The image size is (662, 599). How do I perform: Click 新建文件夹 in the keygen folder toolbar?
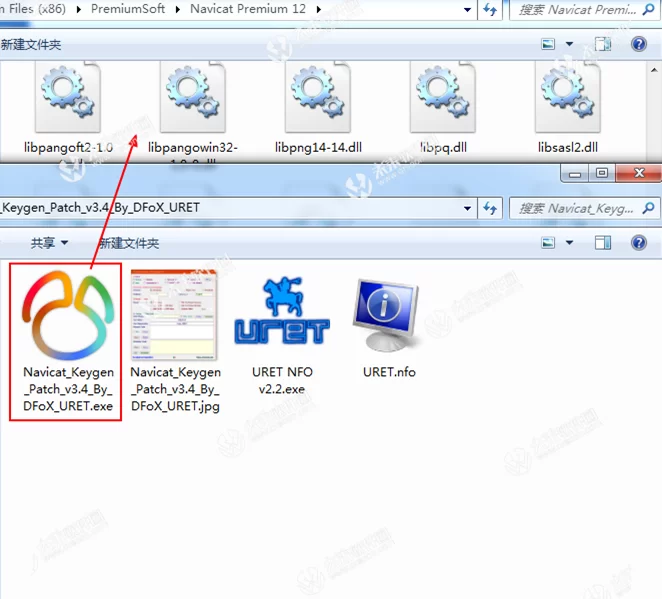point(128,243)
